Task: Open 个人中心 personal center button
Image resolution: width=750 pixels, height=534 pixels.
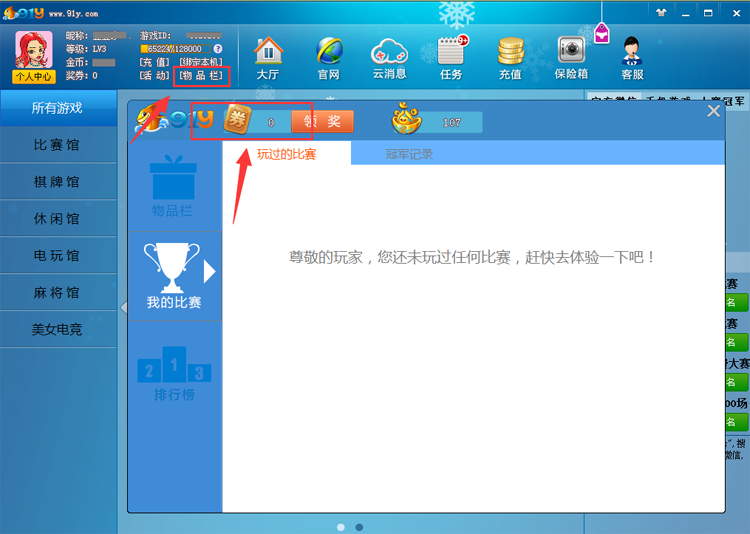Action: coord(33,77)
